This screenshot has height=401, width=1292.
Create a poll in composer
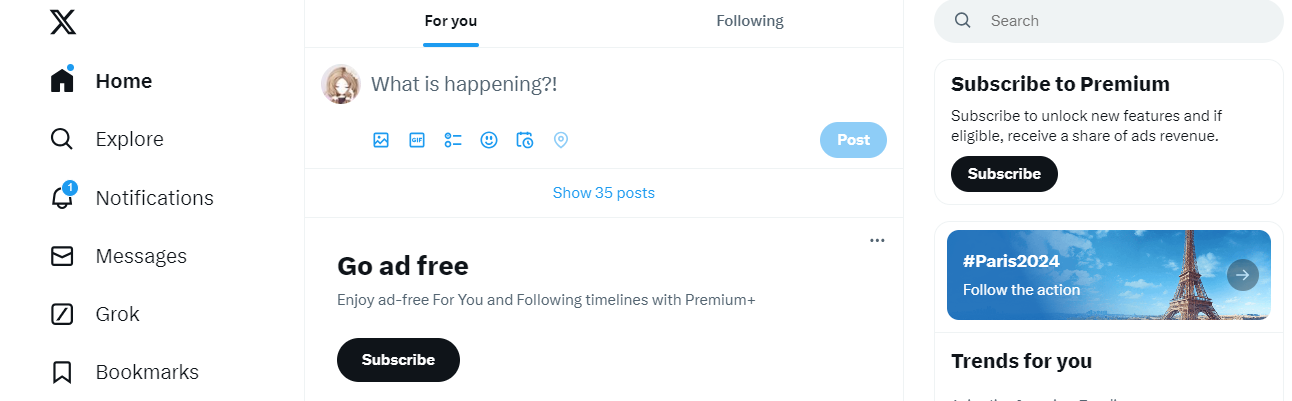click(453, 140)
